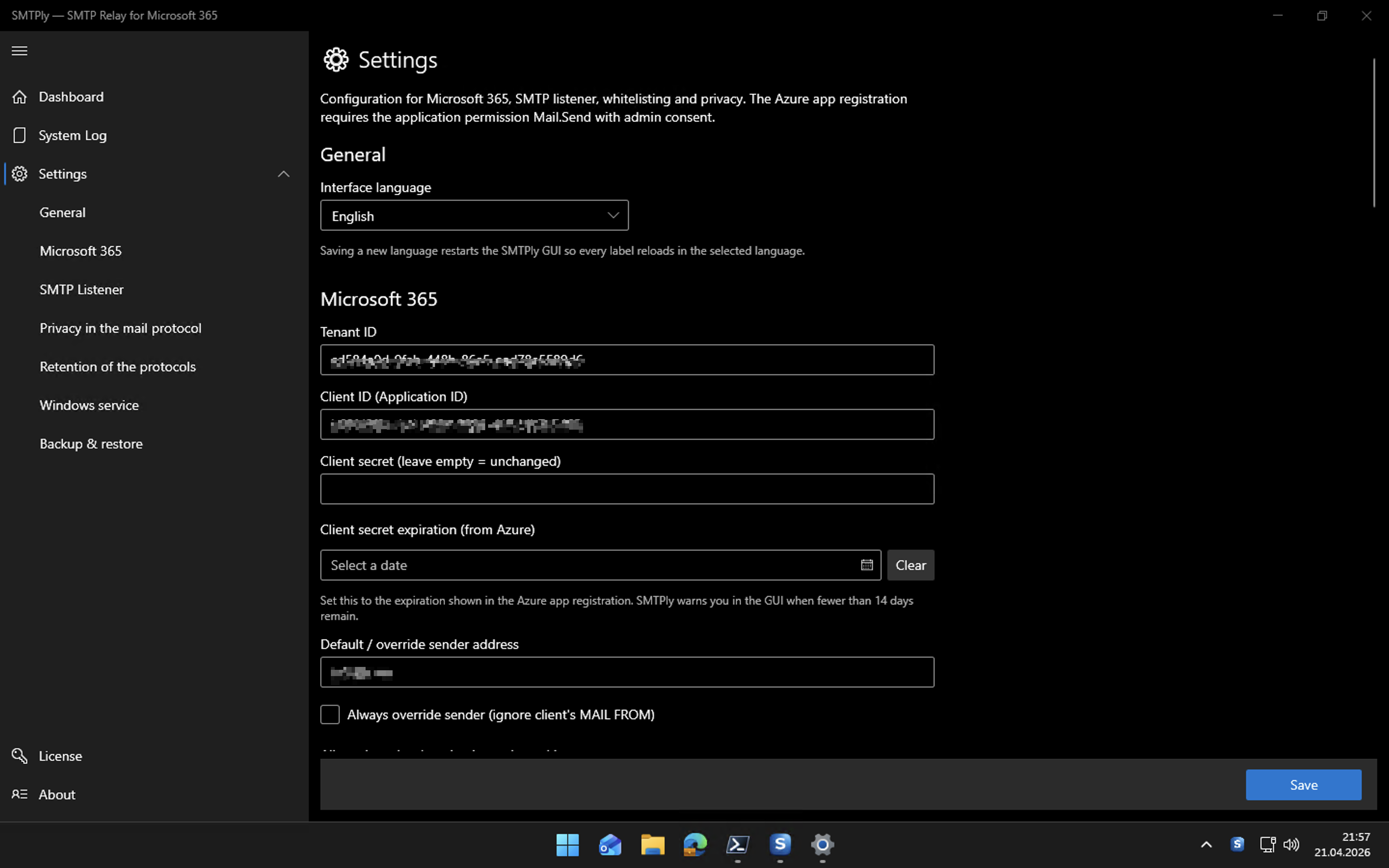
Task: Click the key icon next to License
Action: pos(19,756)
